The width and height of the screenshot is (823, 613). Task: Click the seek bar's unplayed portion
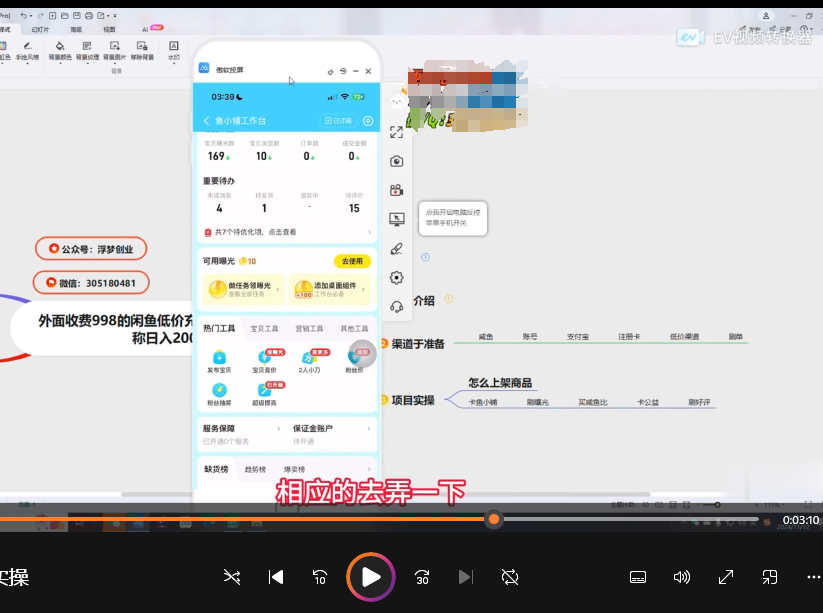pos(630,520)
